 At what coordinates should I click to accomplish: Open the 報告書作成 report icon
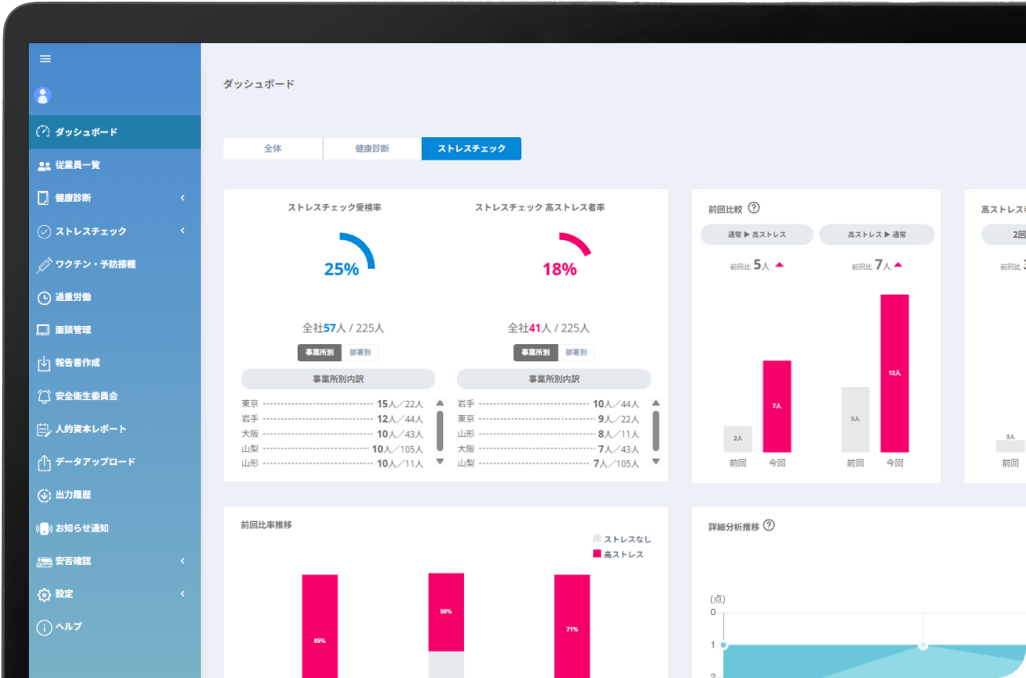click(x=44, y=363)
